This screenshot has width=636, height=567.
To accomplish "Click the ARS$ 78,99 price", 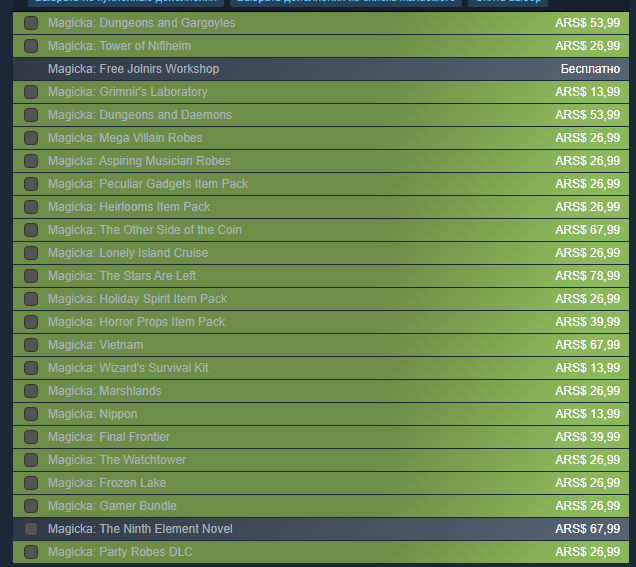I will [x=588, y=276].
